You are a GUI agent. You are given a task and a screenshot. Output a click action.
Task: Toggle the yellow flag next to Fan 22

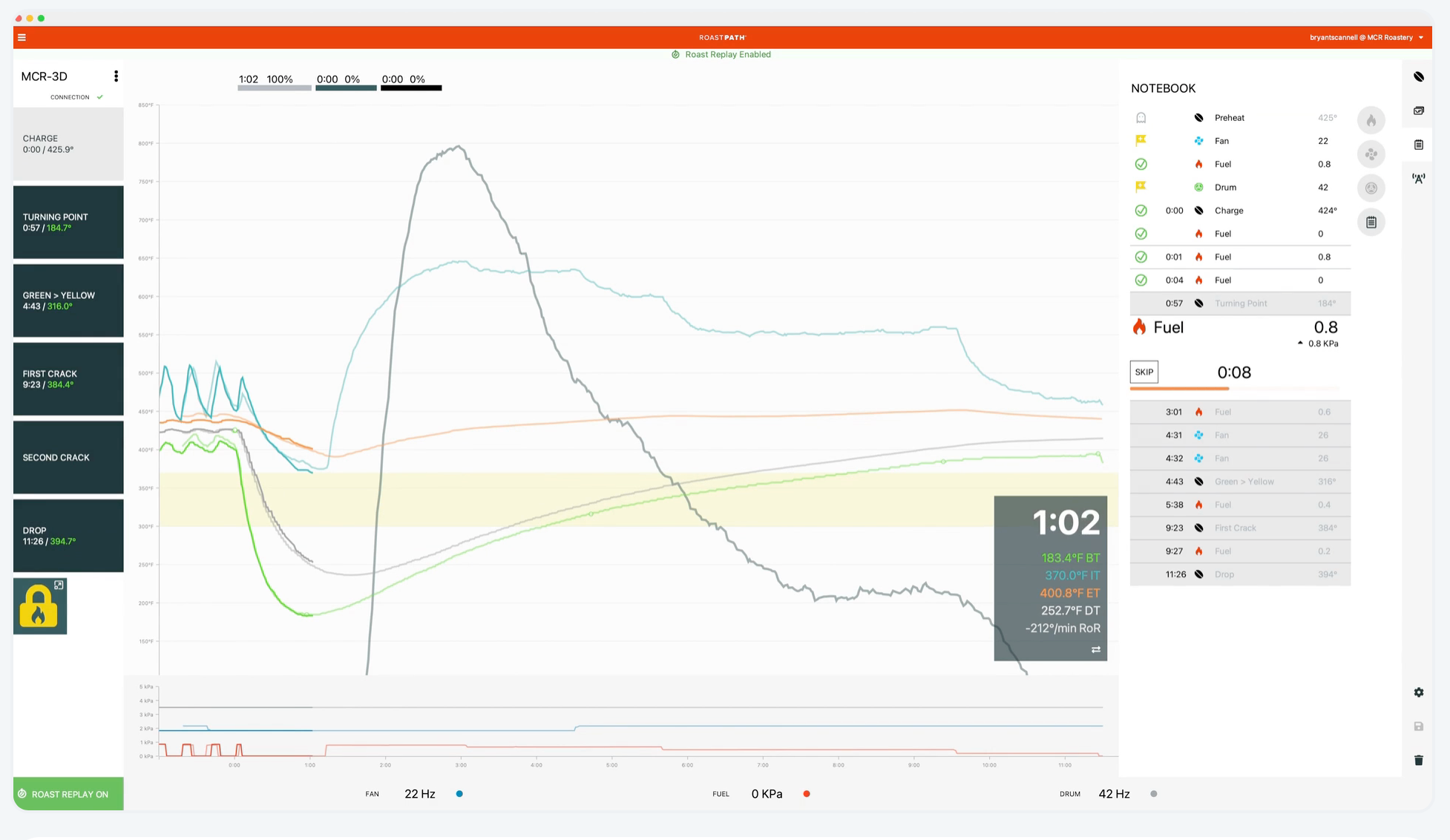[1141, 140]
